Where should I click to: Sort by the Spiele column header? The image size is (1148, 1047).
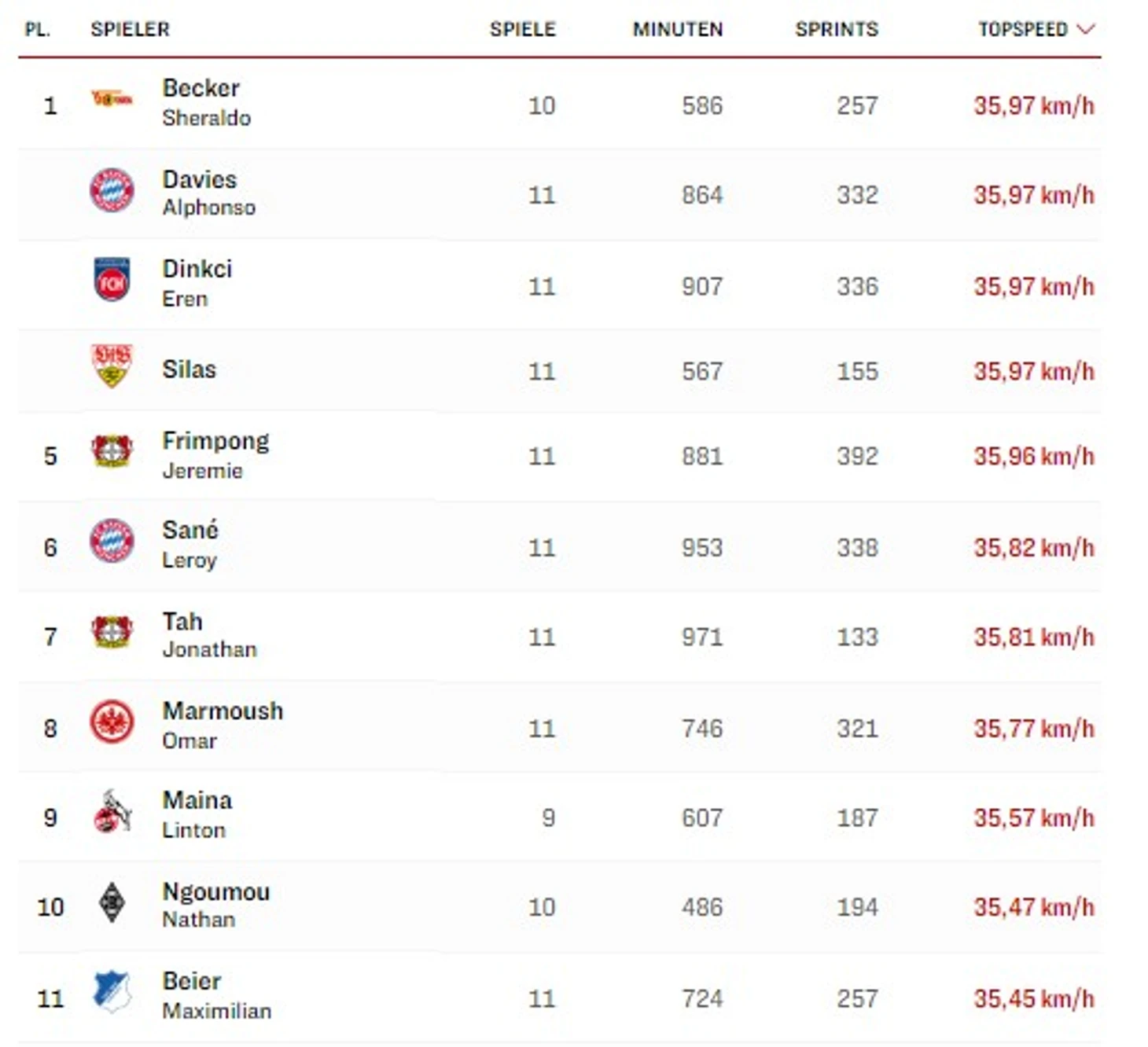pyautogui.click(x=522, y=29)
